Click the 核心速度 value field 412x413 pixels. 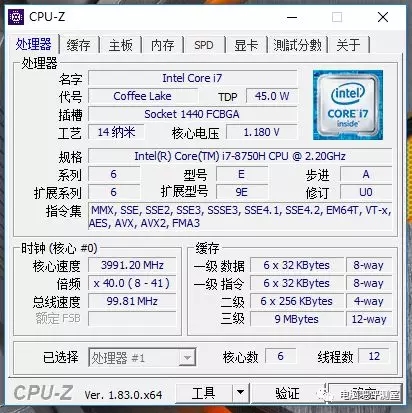click(x=132, y=265)
